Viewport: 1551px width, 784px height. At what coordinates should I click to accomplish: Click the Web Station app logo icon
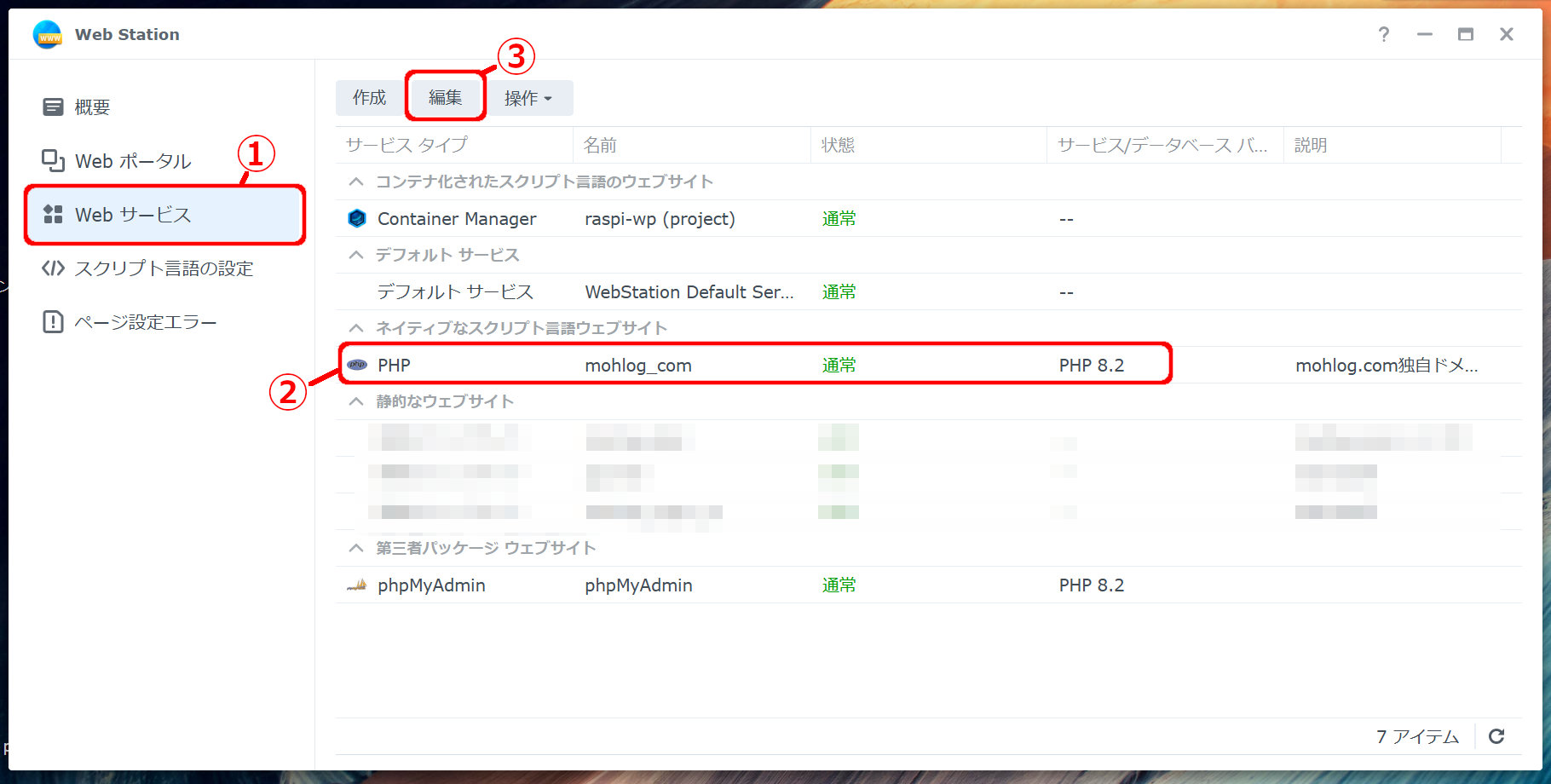coord(48,35)
